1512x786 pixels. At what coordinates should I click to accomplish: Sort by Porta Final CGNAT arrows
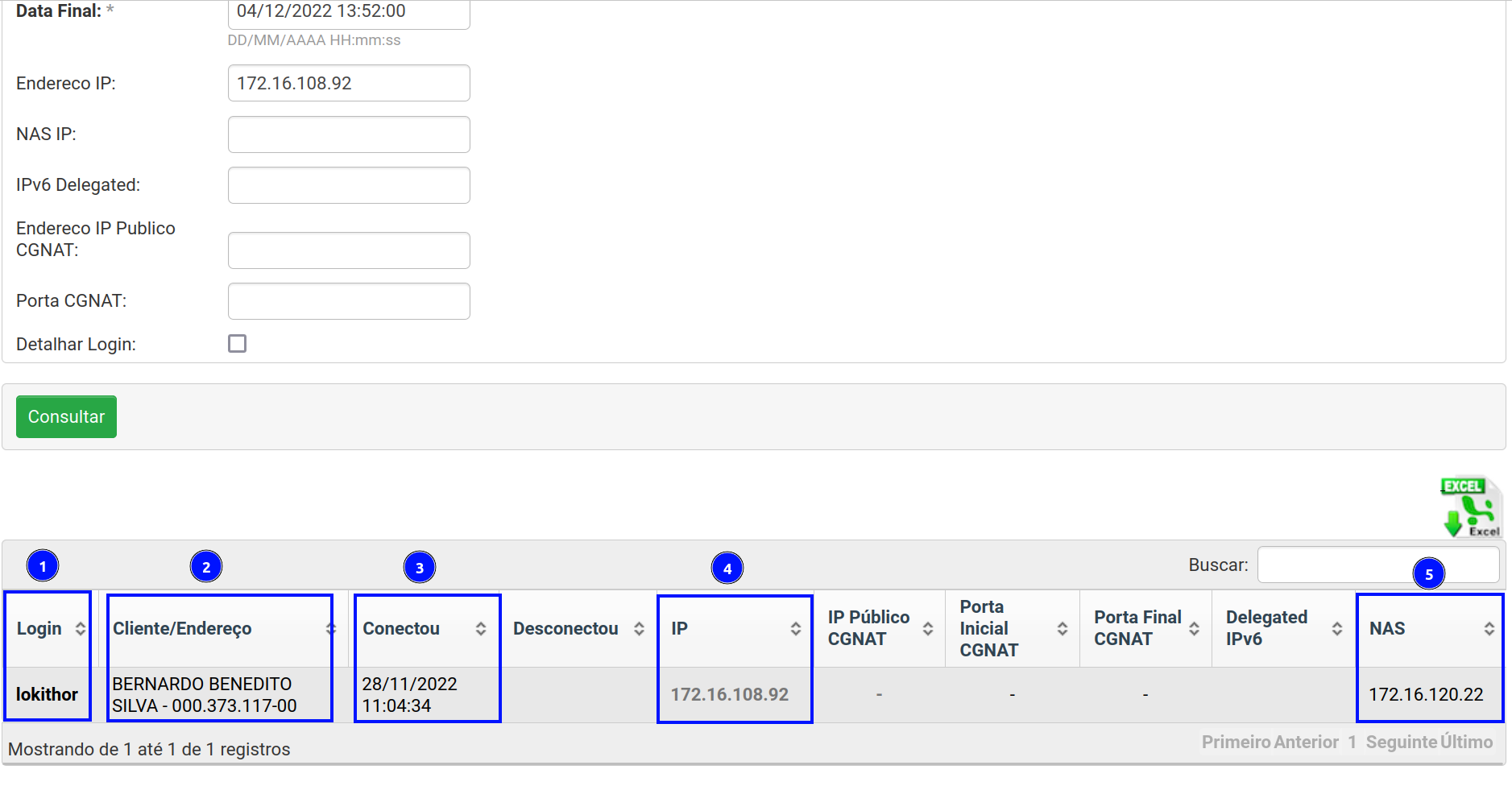point(1194,629)
